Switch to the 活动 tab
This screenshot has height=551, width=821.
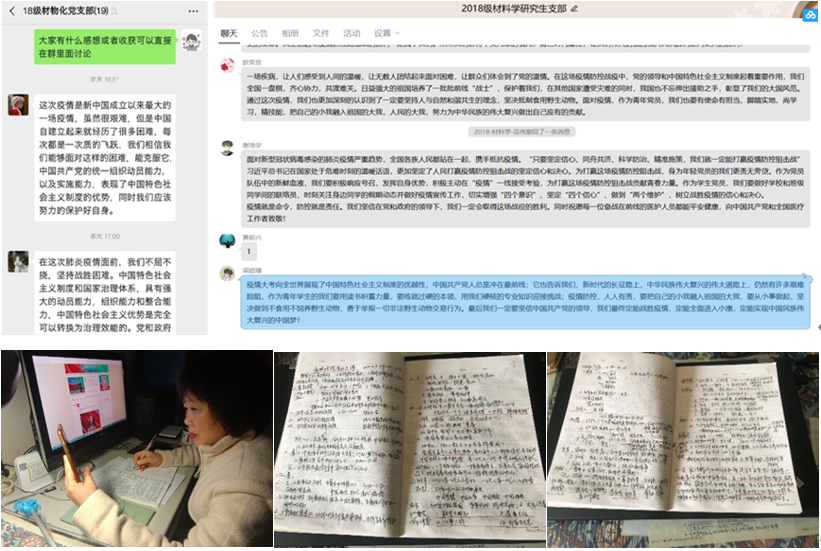351,33
